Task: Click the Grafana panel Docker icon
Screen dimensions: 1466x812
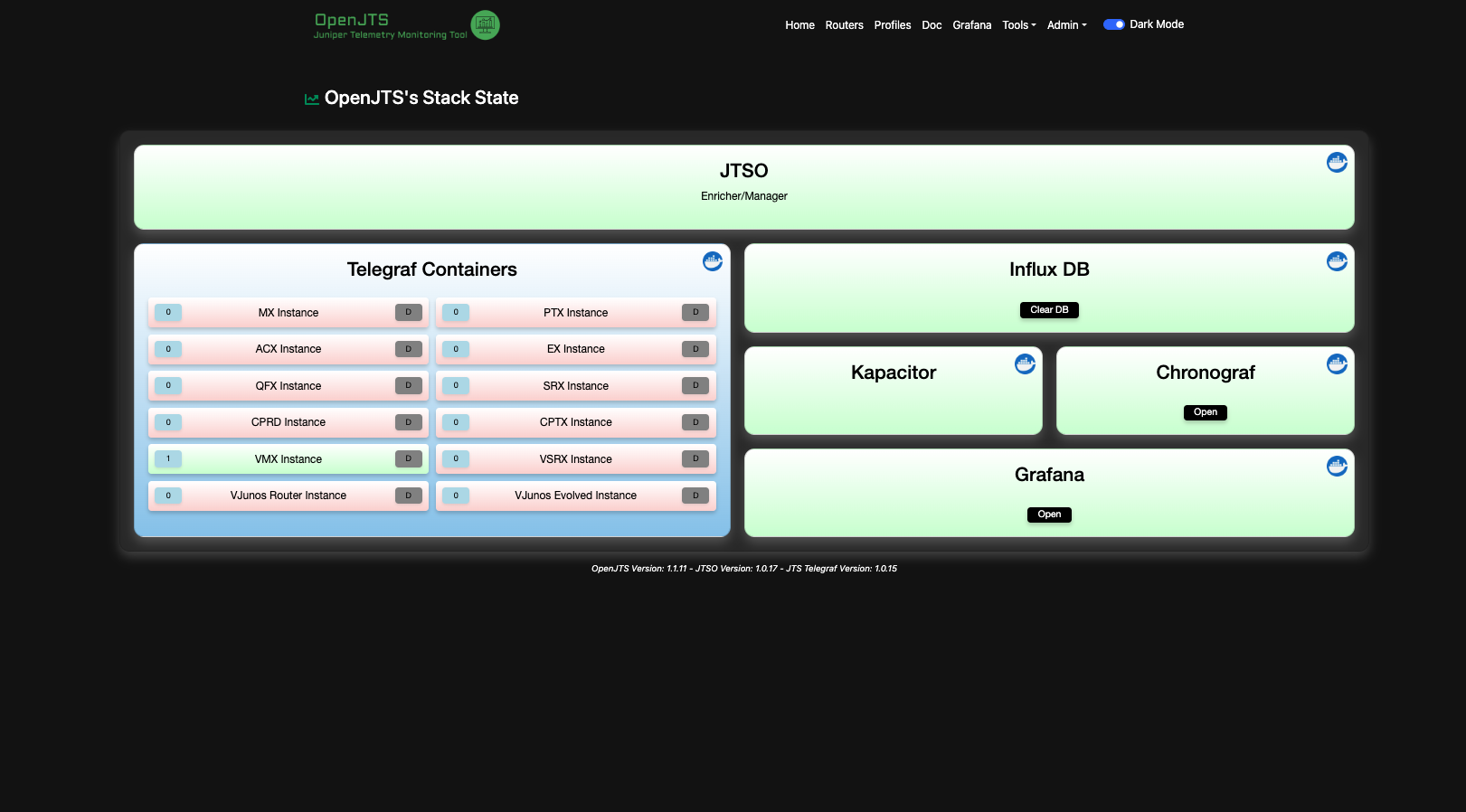Action: tap(1337, 467)
